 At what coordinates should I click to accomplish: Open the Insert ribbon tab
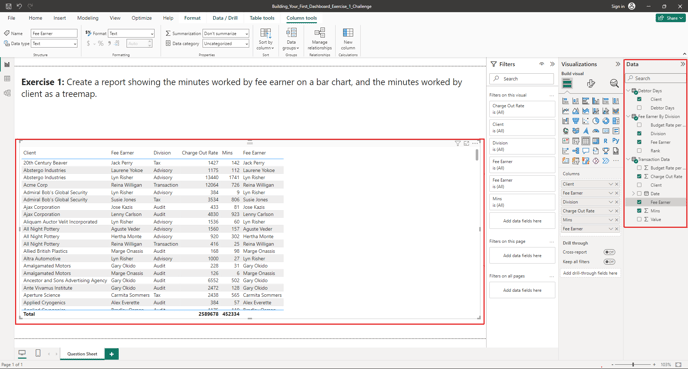[60, 18]
